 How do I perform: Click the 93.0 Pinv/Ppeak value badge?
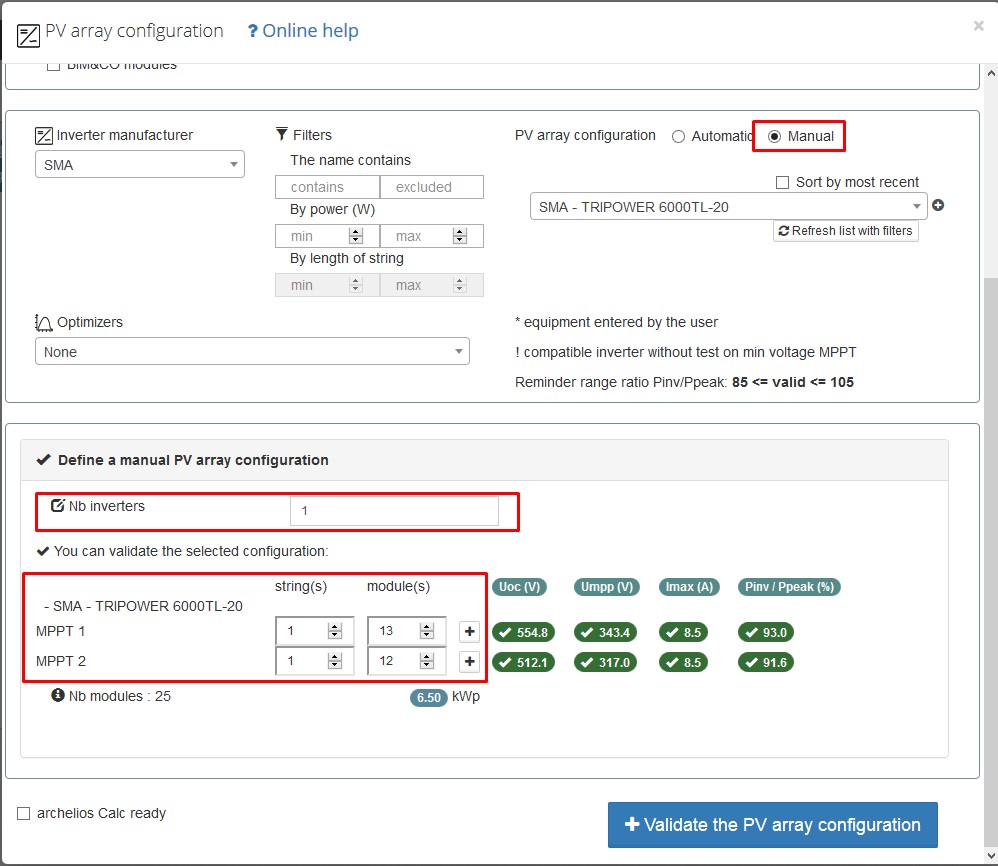click(x=766, y=632)
